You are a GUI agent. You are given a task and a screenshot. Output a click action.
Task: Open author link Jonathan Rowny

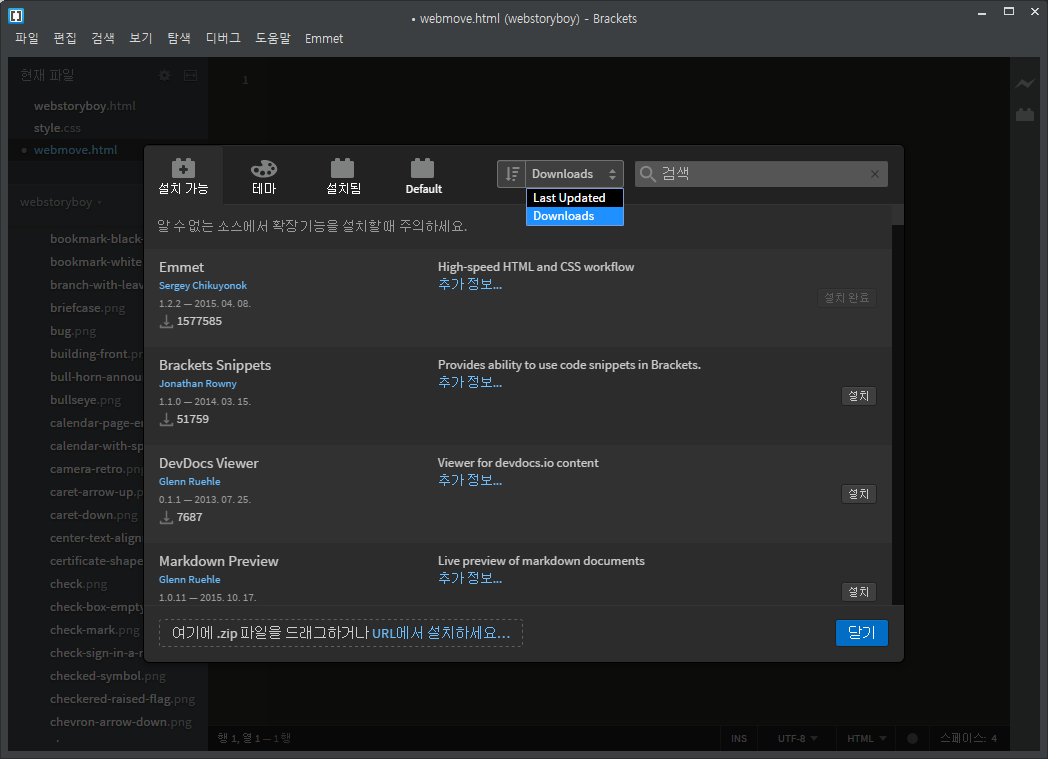tap(198, 384)
